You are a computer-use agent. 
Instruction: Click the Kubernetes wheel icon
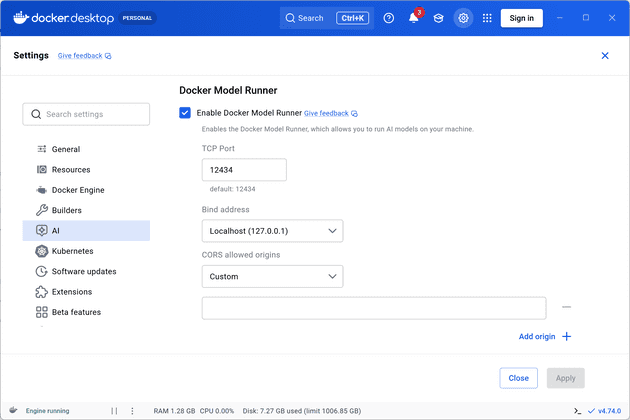point(42,251)
